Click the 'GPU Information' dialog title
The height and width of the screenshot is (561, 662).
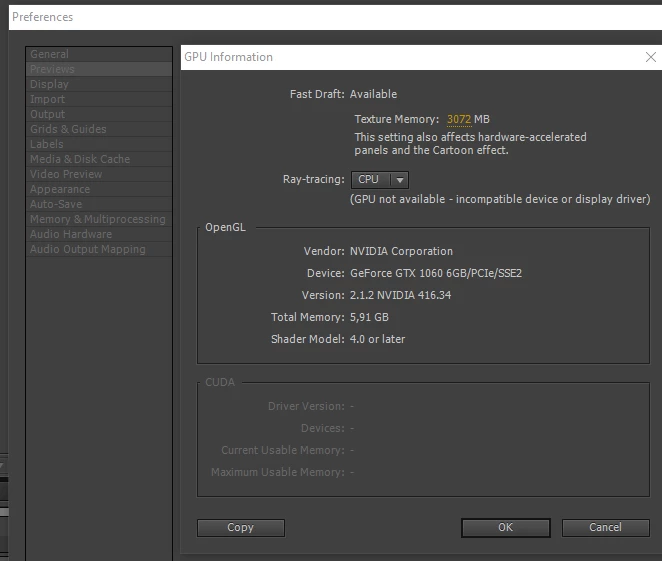coord(228,57)
